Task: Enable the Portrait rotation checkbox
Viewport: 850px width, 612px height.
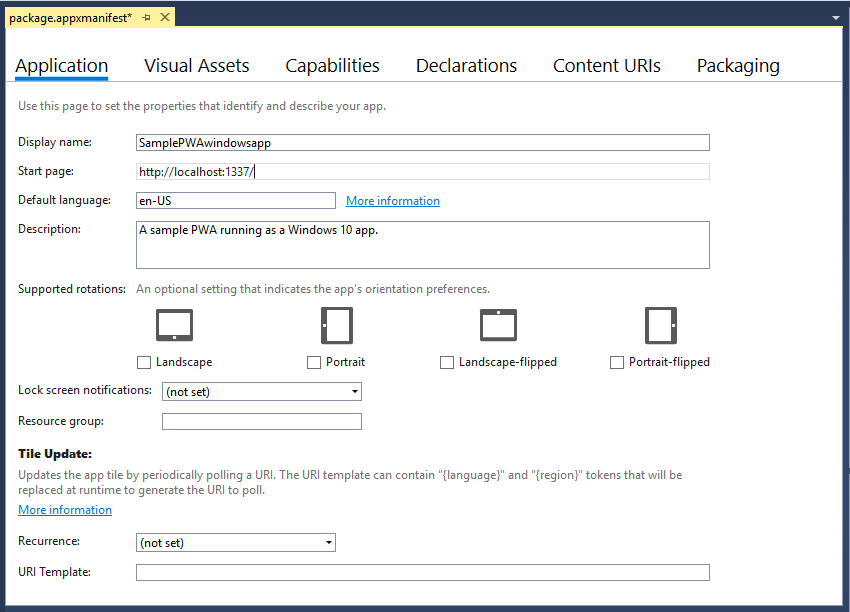Action: click(x=313, y=362)
